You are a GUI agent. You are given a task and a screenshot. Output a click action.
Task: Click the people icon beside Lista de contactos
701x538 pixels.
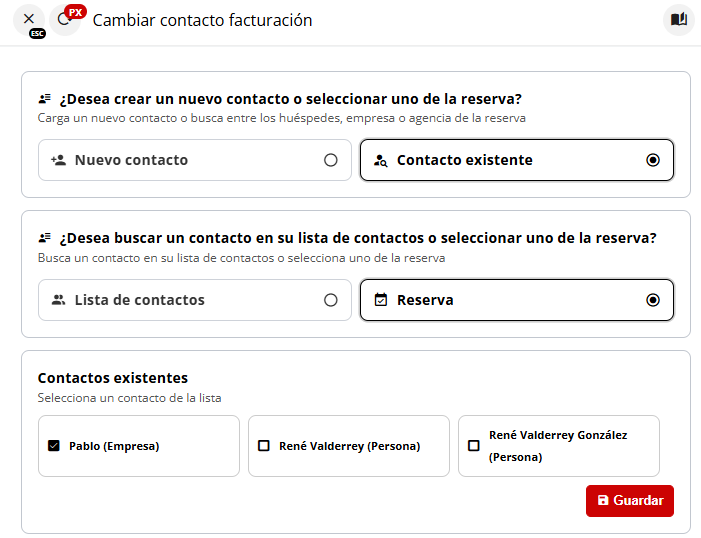pos(58,300)
